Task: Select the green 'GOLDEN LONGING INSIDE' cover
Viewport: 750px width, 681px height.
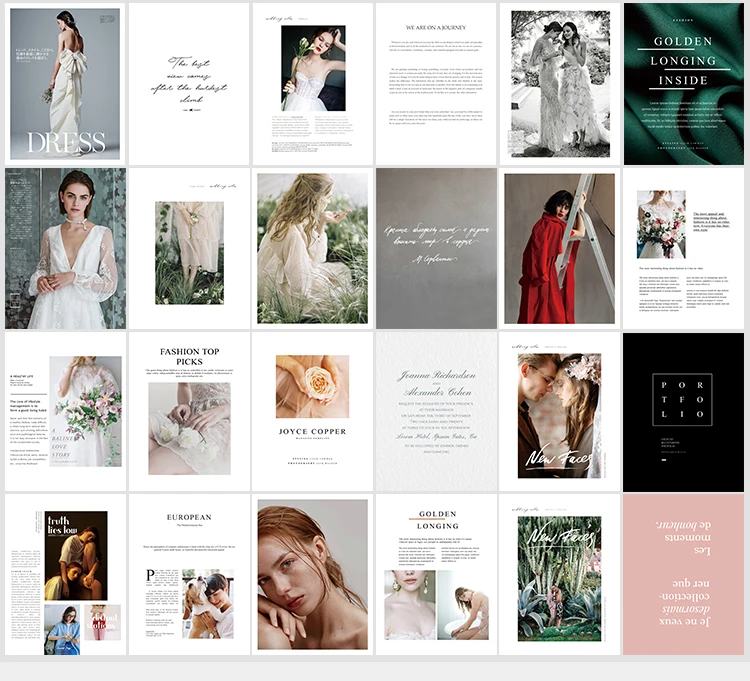Action: pos(684,84)
